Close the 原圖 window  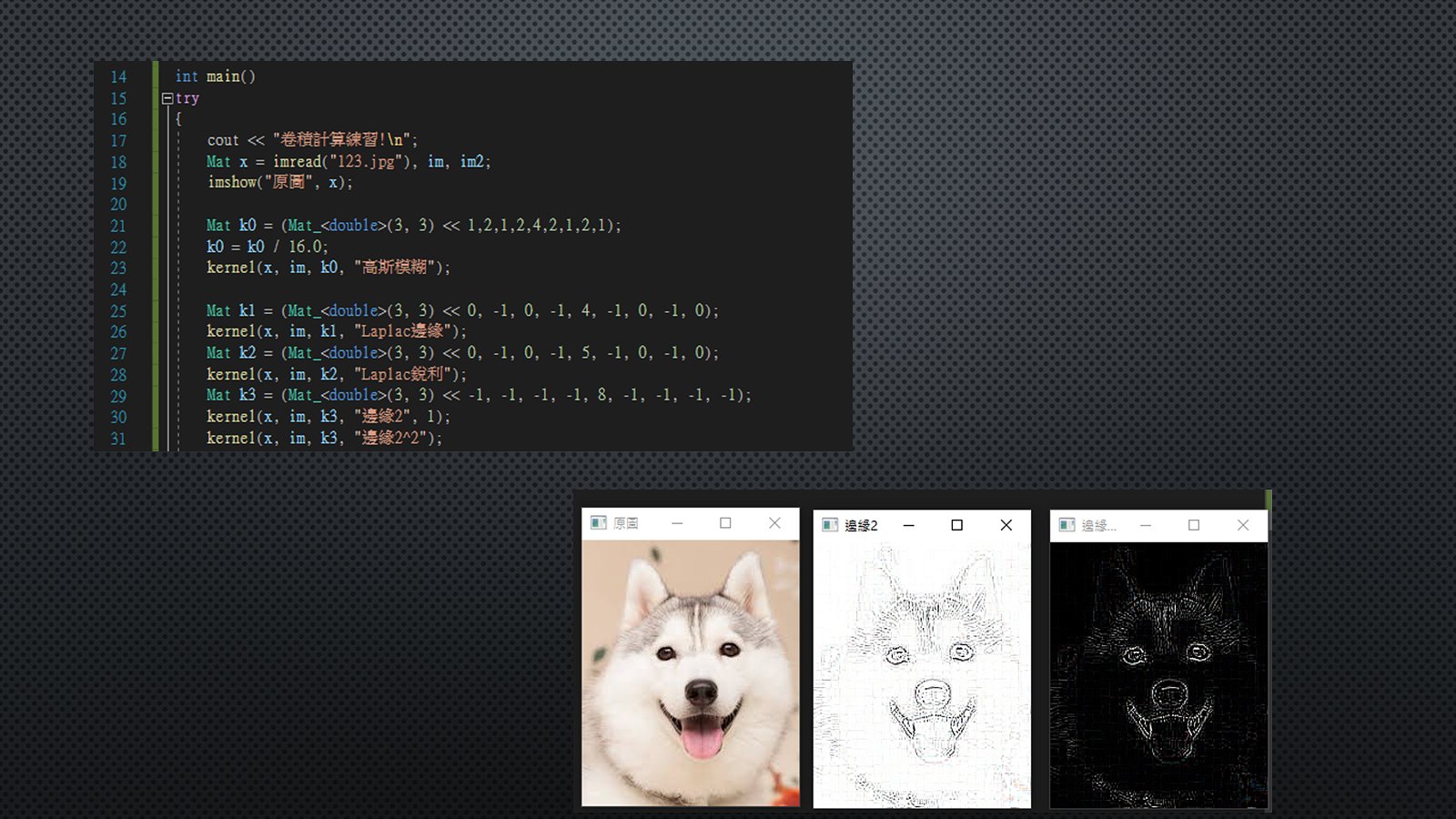pyautogui.click(x=774, y=523)
